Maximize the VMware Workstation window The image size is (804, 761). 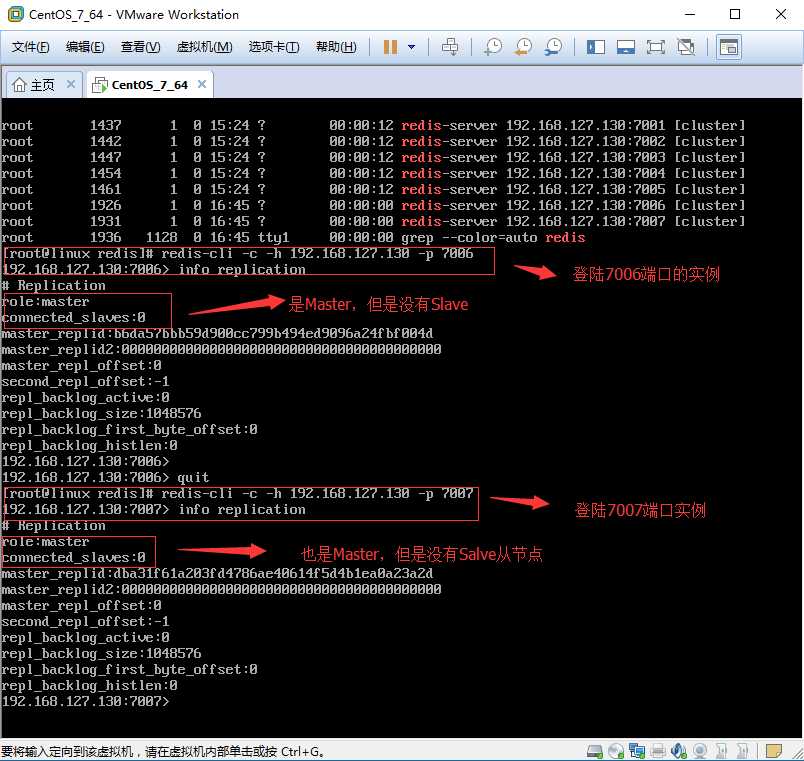[x=734, y=14]
